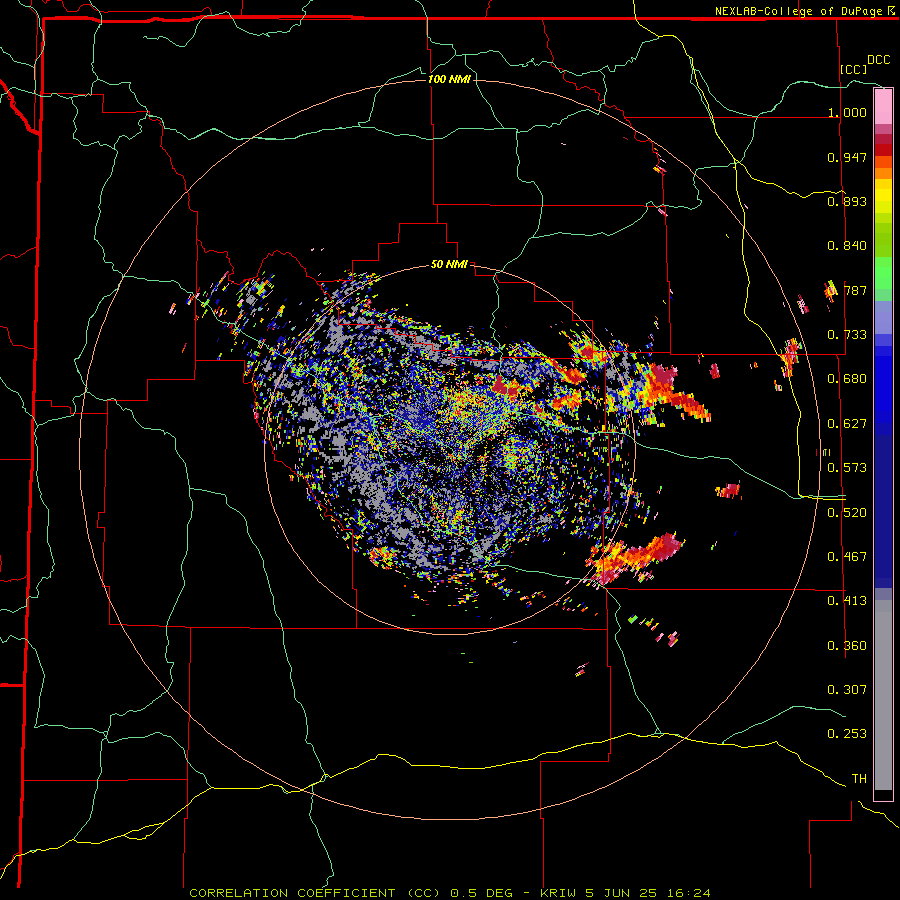Viewport: 900px width, 900px height.
Task: Select the 0.573 legend value
Action: pos(847,468)
